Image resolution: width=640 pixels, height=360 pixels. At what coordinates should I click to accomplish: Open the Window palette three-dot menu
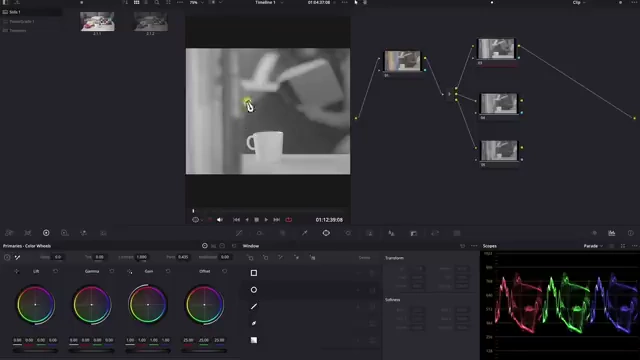(x=474, y=246)
